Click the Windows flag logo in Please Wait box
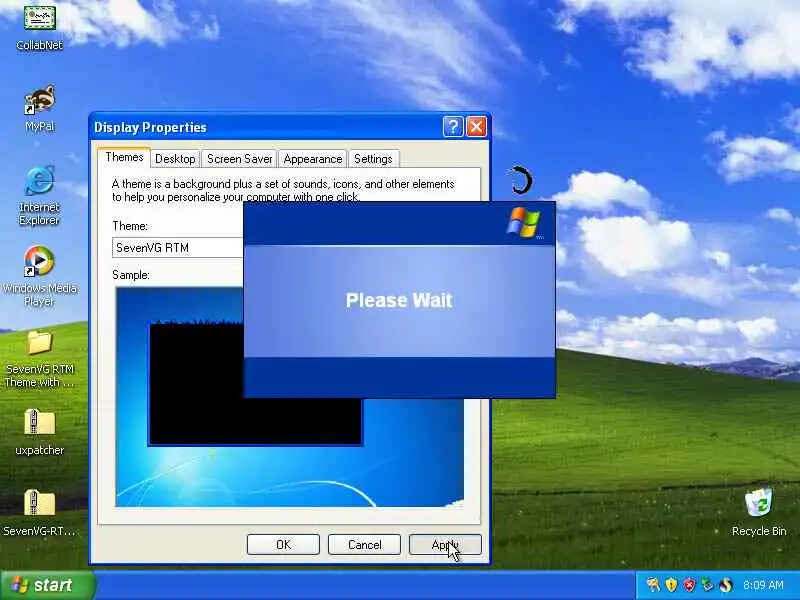Viewport: 800px width, 600px height. [x=524, y=222]
